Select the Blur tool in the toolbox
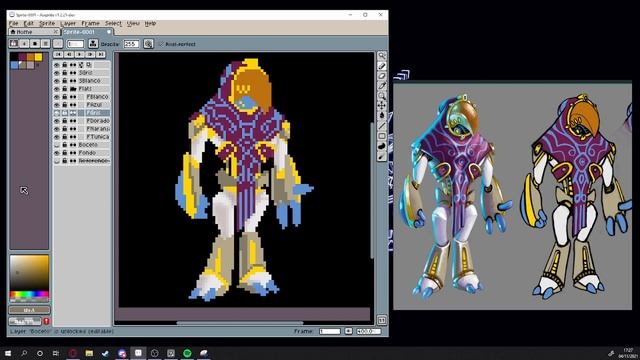Image resolution: width=640 pixels, height=360 pixels. click(x=382, y=156)
